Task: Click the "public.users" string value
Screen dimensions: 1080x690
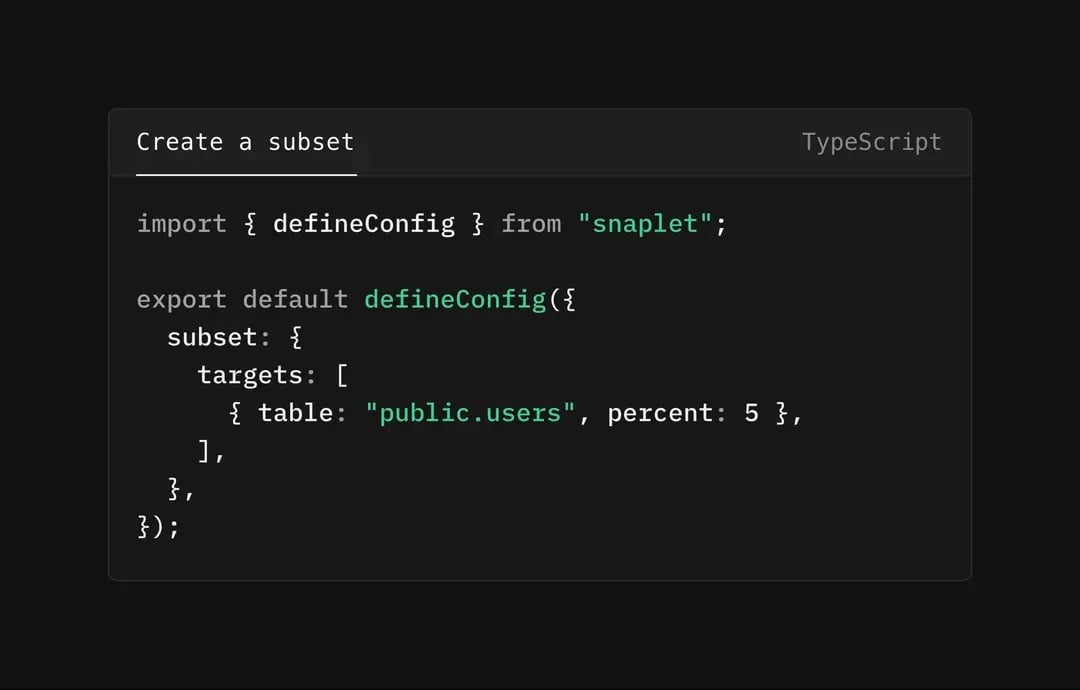Action: pos(470,413)
